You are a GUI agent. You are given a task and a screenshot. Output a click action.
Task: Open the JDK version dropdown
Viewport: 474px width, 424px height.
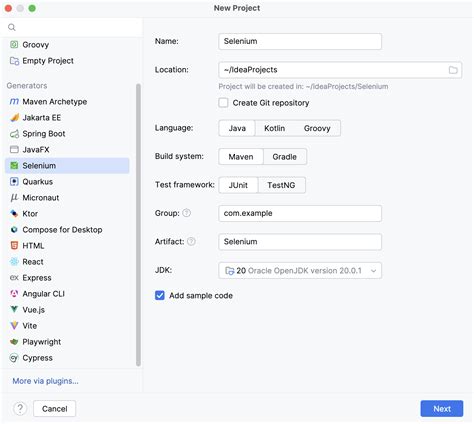(x=300, y=271)
